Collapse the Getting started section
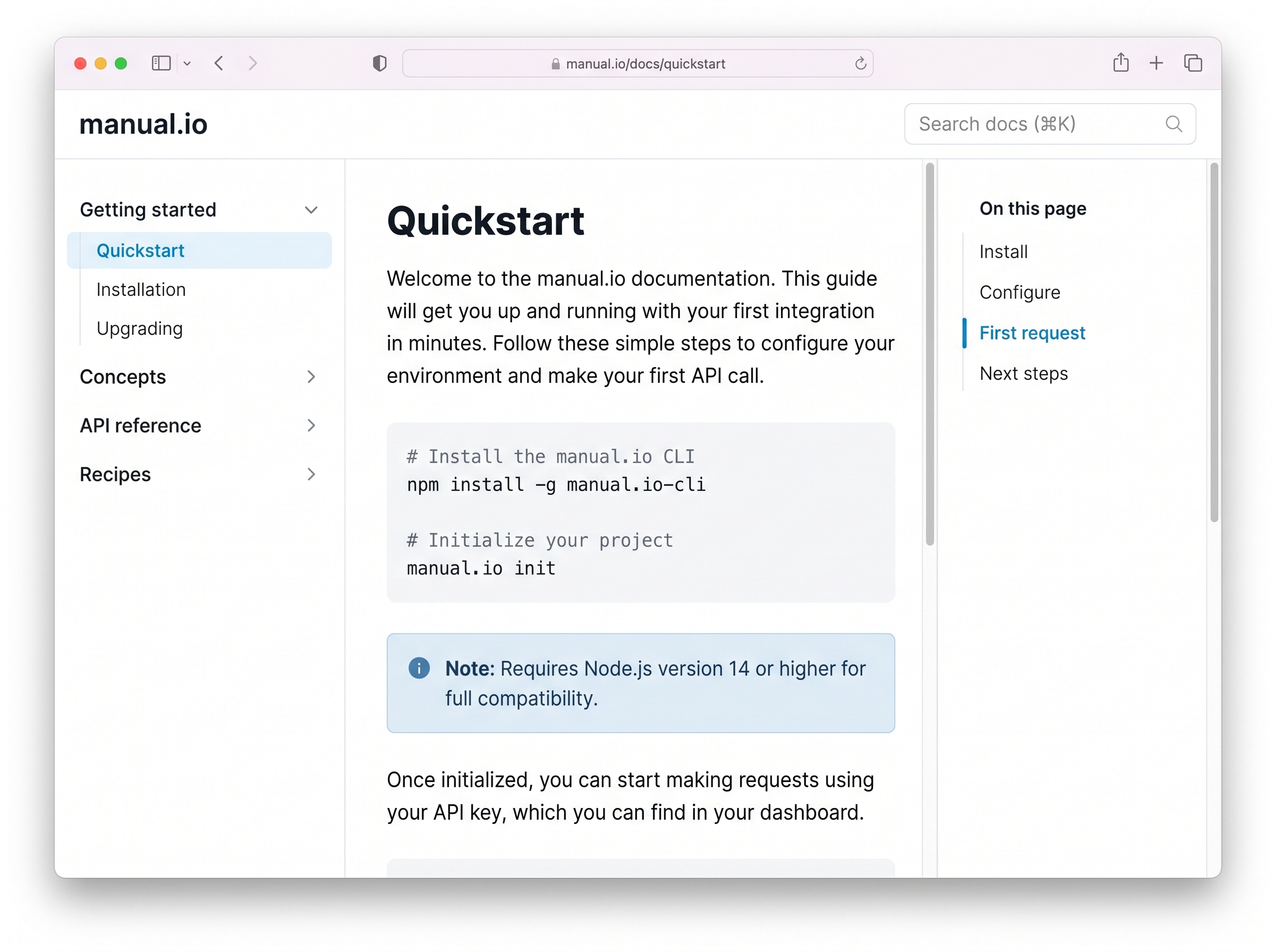Viewport: 1275px width, 952px height. 199,210
